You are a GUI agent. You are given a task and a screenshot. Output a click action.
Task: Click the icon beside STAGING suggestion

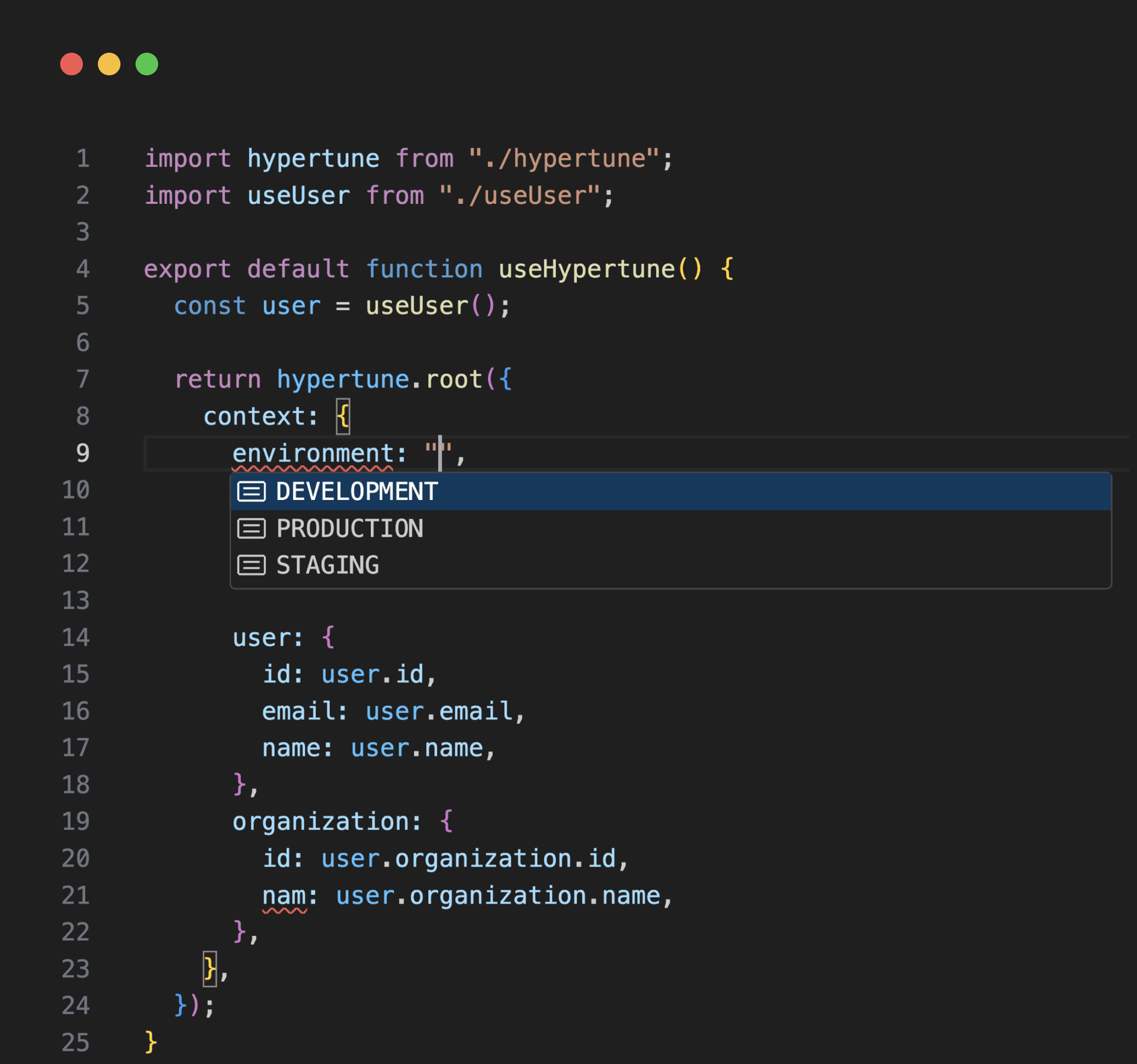(x=251, y=565)
